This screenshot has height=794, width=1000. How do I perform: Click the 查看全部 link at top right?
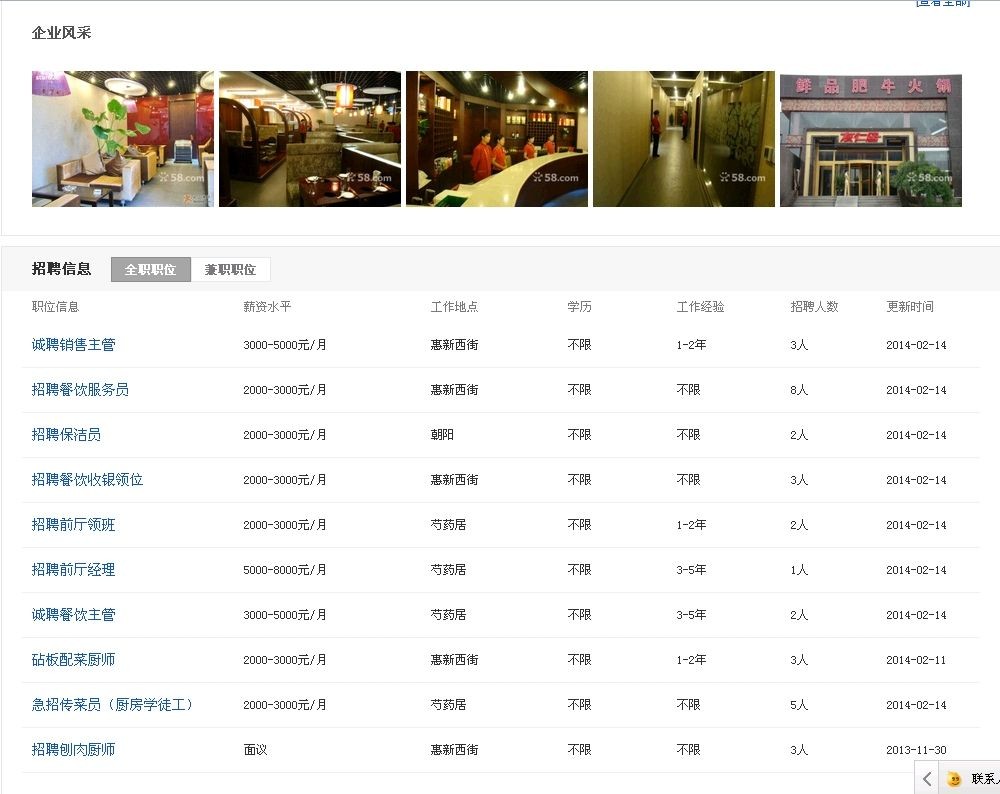[x=943, y=3]
